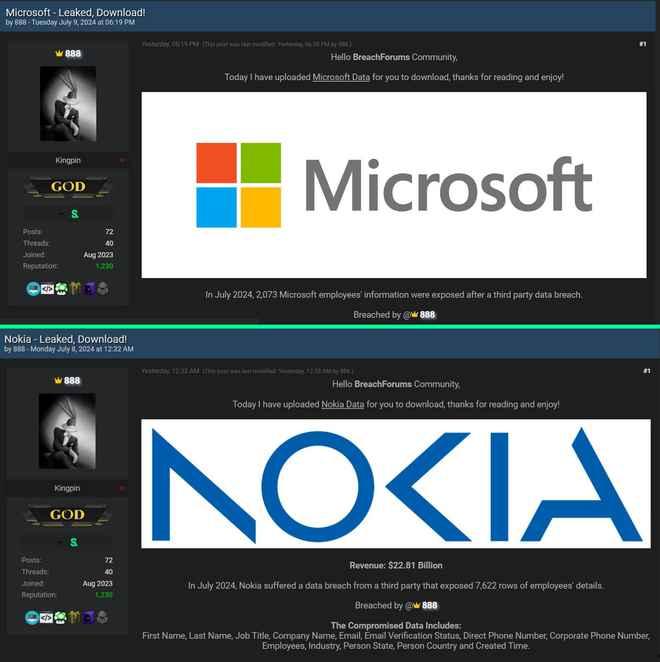Click the GOD rank banner in Microsoft post sidebar

[x=67, y=187]
